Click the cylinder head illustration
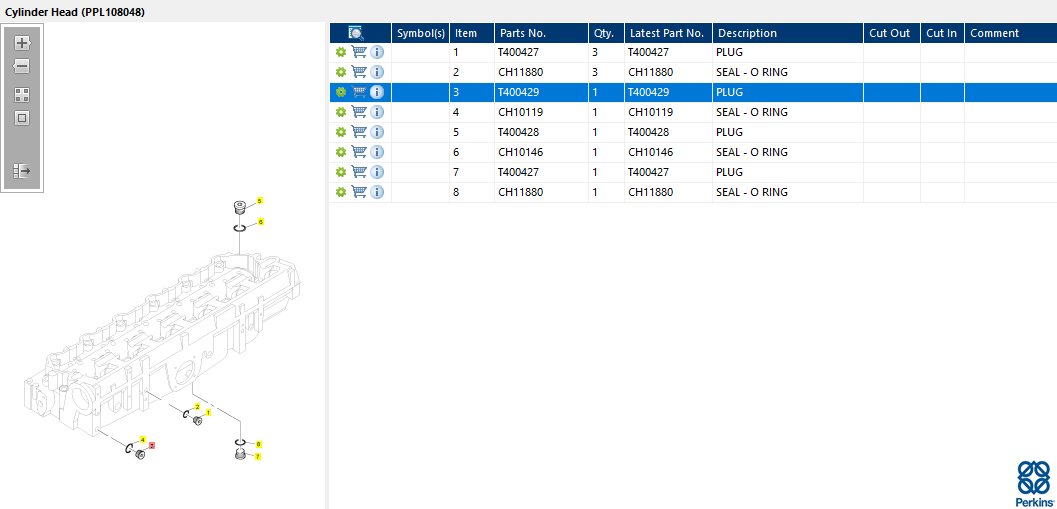 tap(162, 344)
